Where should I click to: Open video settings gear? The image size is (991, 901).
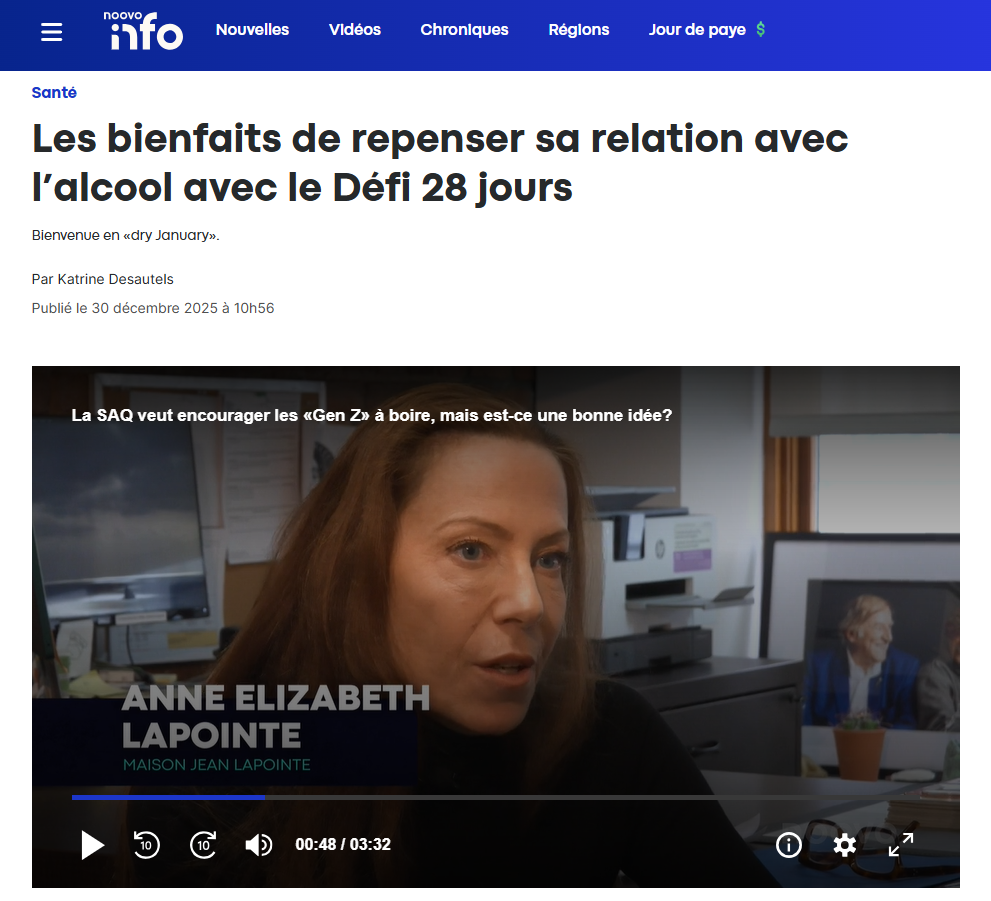tap(844, 845)
